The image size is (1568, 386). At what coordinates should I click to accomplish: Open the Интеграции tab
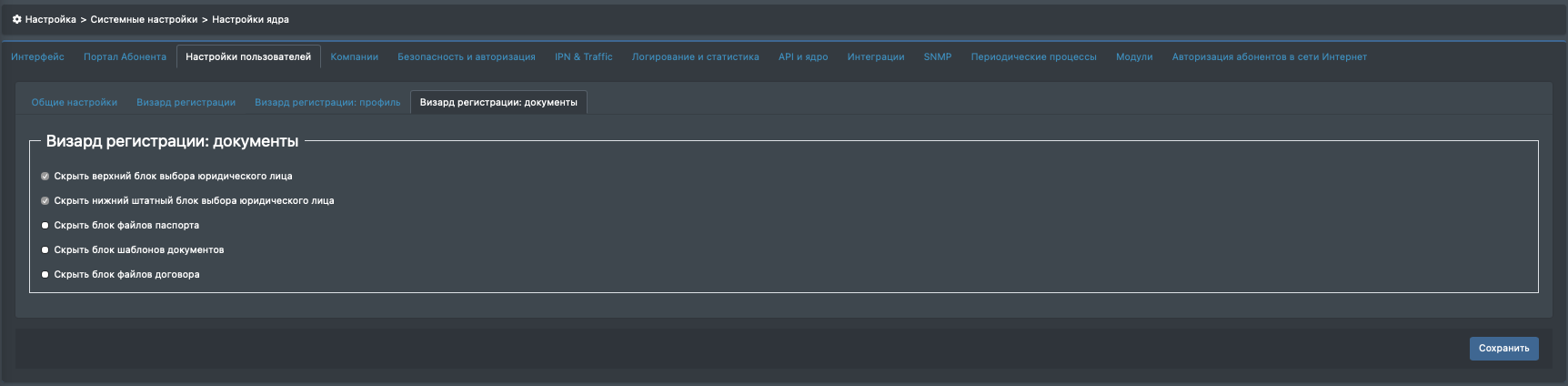pos(875,56)
